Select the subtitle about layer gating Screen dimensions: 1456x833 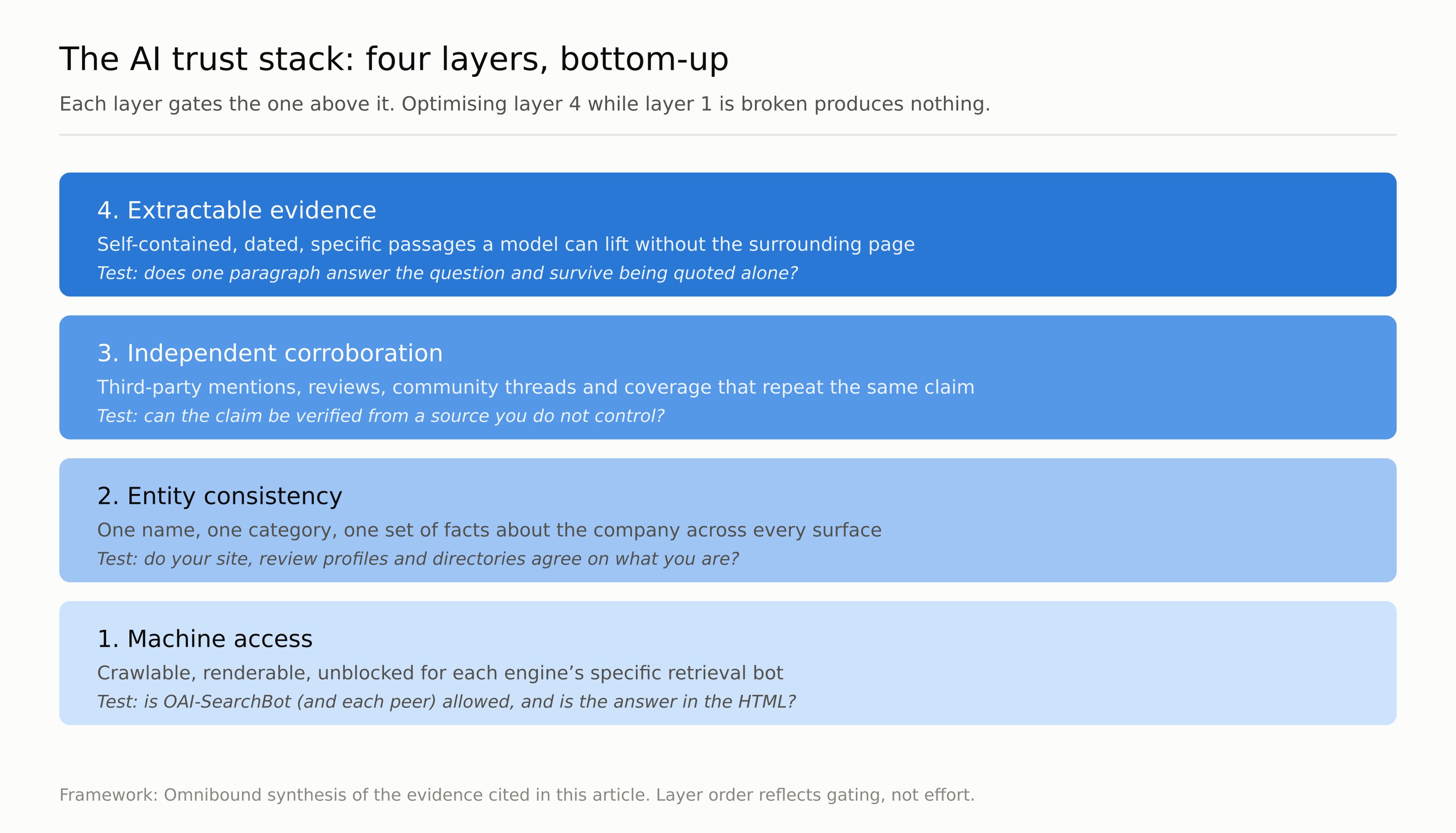[524, 104]
